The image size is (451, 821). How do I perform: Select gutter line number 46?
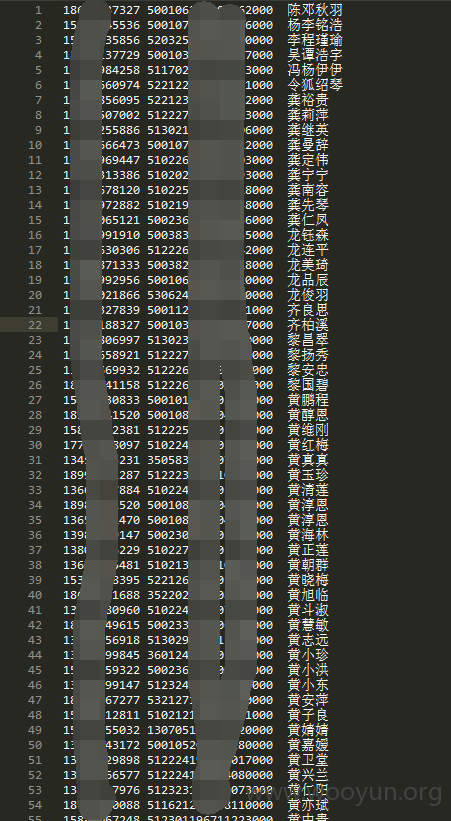click(x=35, y=685)
